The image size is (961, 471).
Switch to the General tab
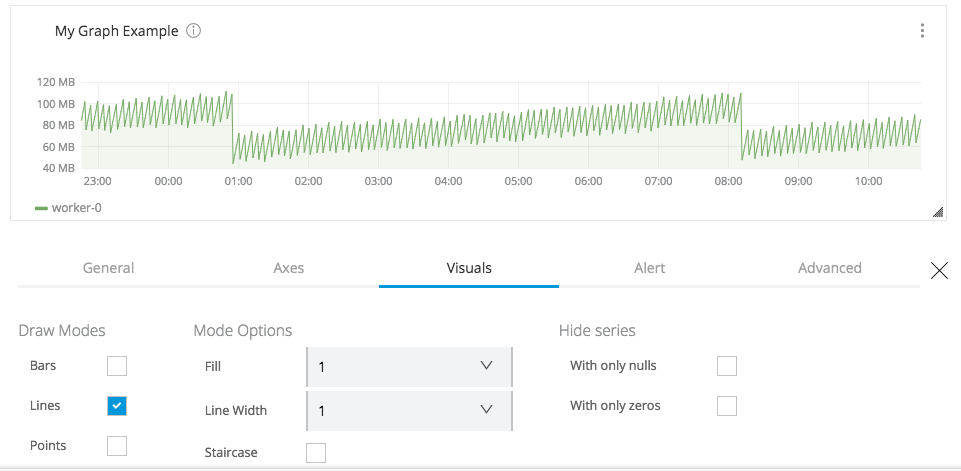(108, 268)
